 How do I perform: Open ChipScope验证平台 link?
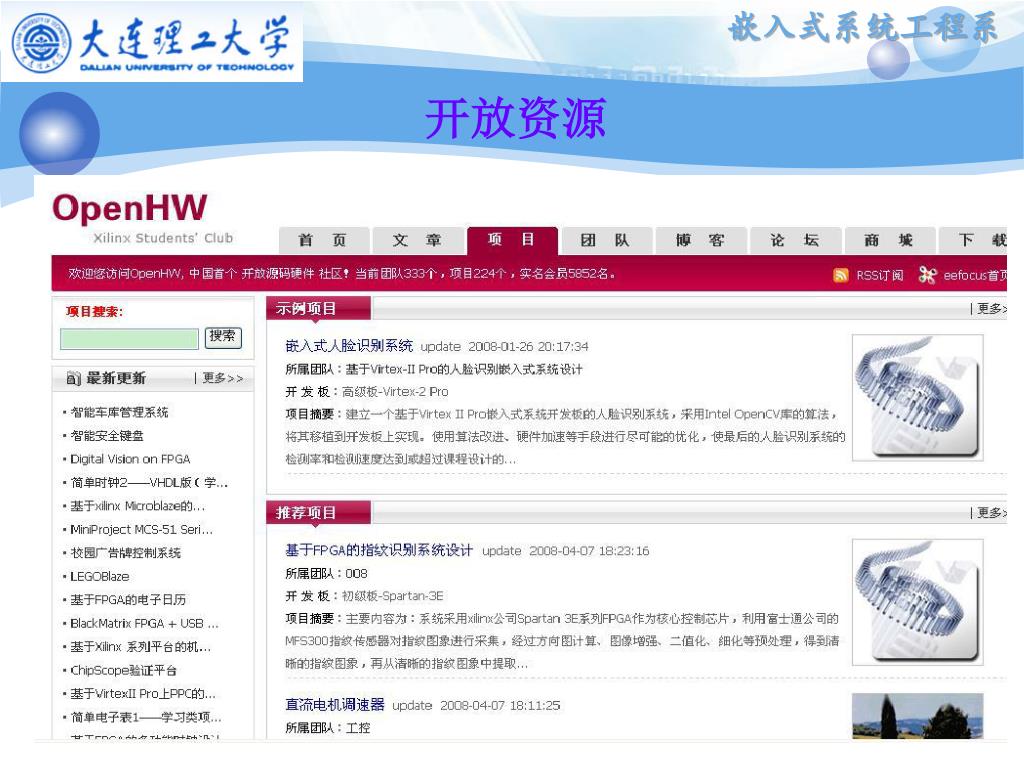point(123,671)
